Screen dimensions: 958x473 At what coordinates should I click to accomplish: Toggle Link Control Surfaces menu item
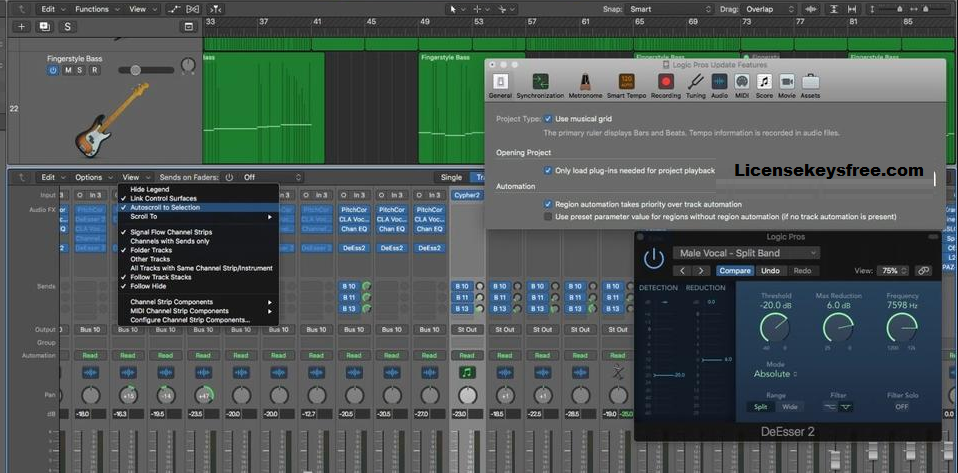click(199, 199)
